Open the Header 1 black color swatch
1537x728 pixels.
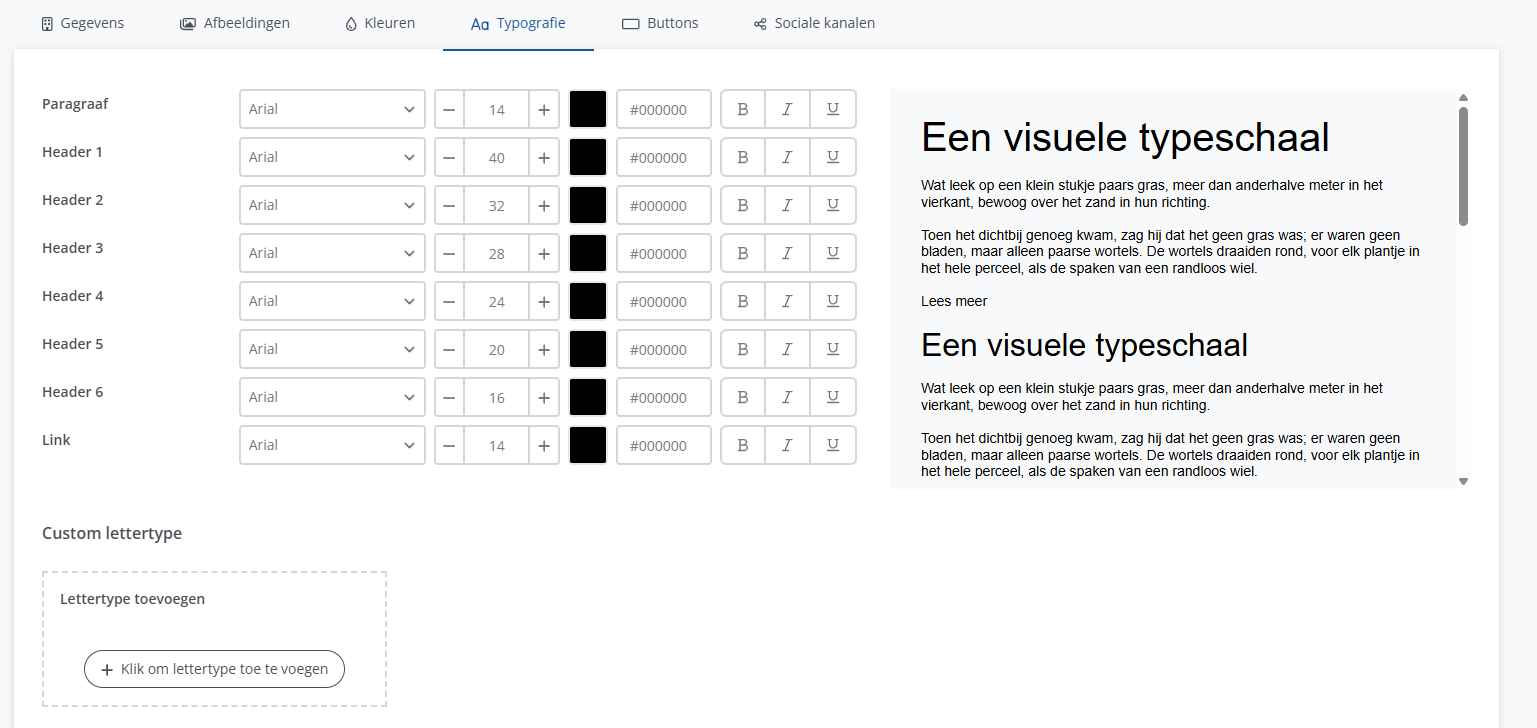(588, 157)
